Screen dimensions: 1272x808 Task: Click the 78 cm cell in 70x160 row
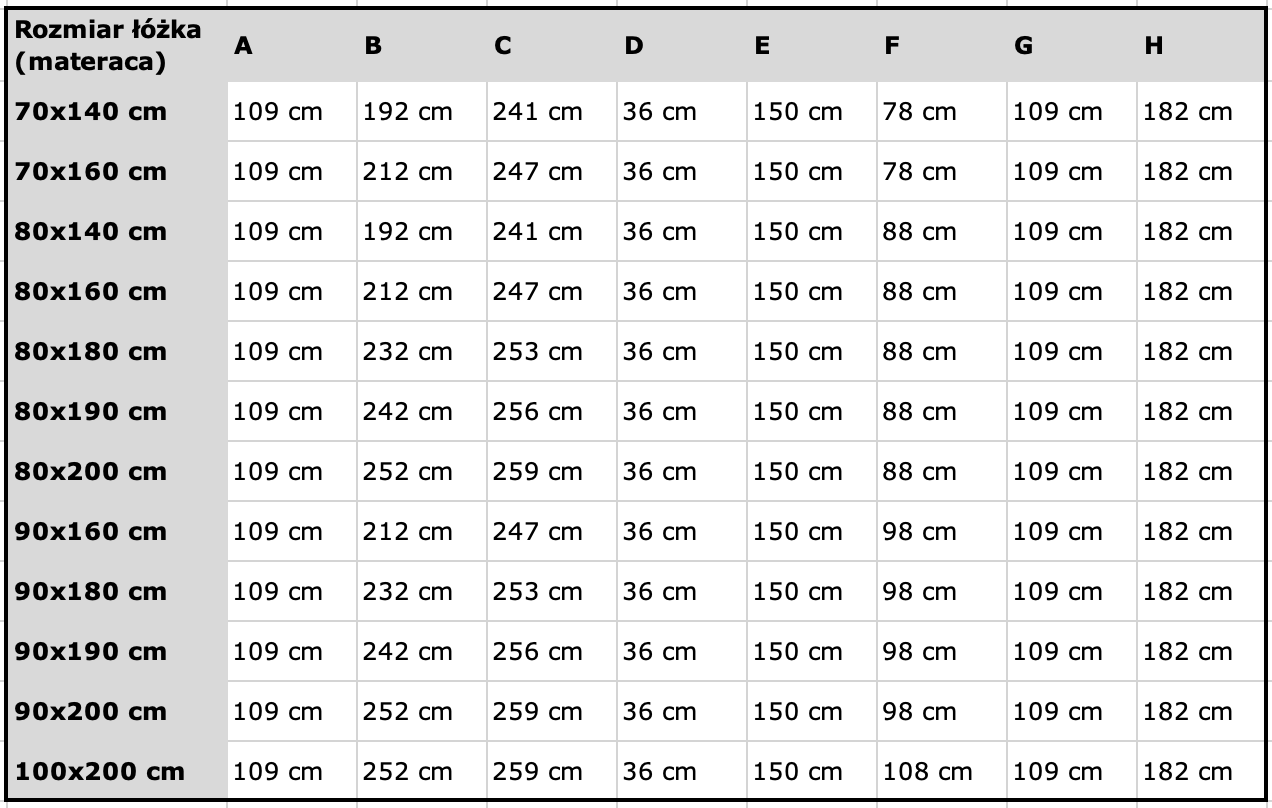tap(942, 172)
